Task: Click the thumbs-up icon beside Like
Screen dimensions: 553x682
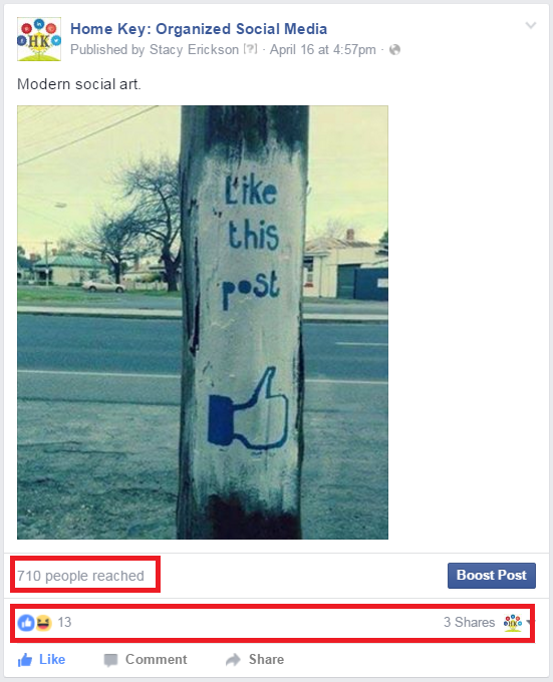Action: click(25, 660)
